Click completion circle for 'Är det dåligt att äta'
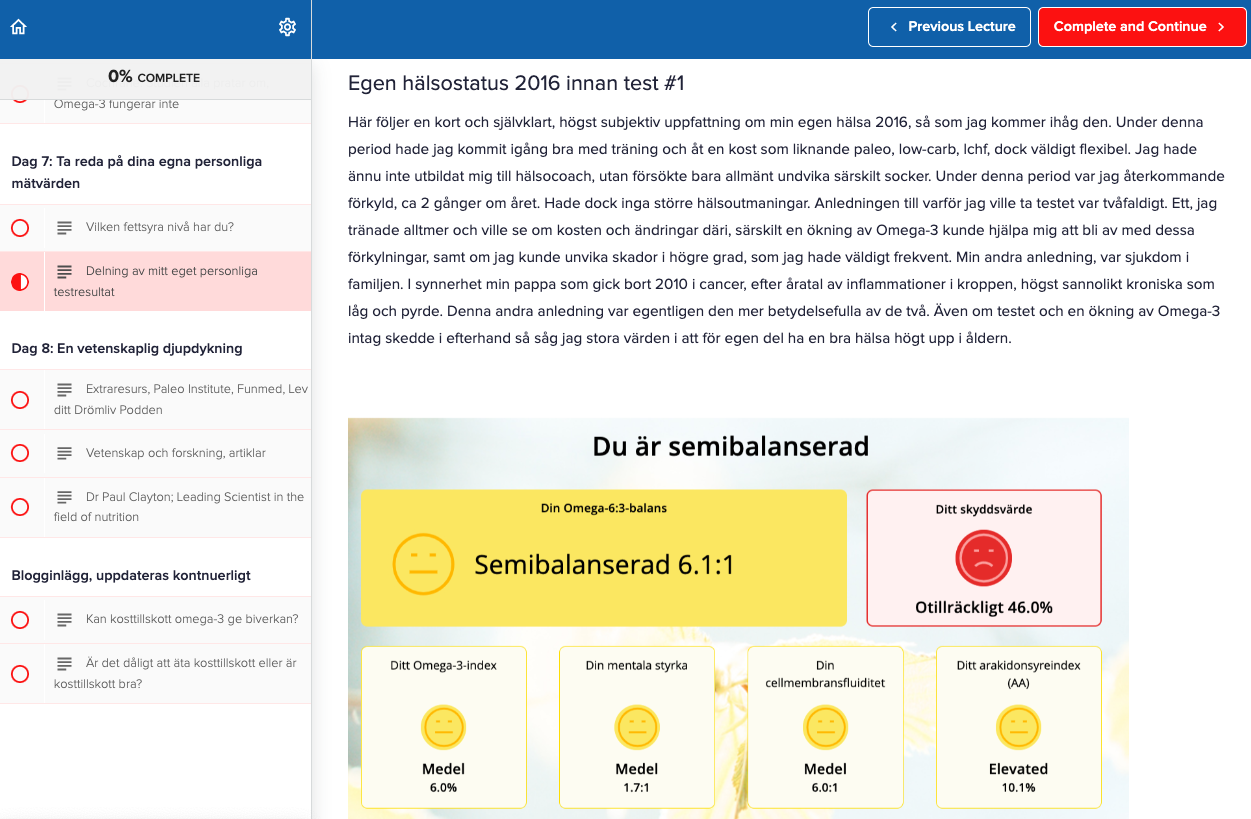The image size is (1251, 819). click(x=20, y=673)
